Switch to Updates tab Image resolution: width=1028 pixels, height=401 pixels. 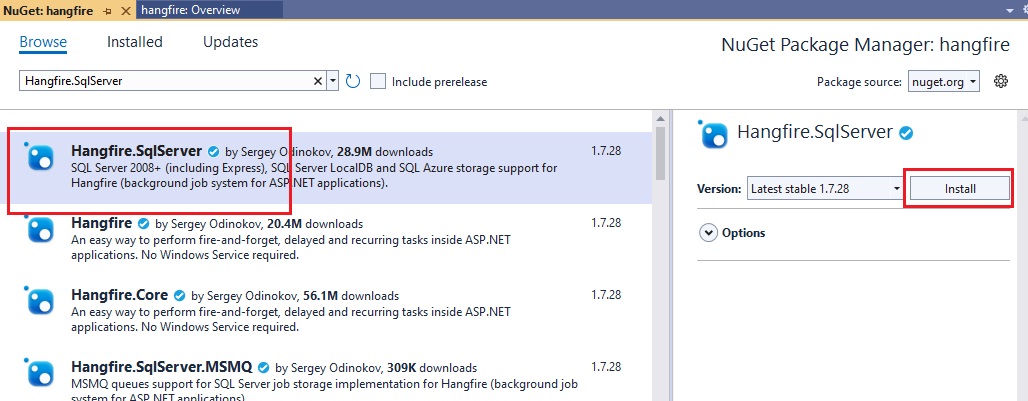[230, 42]
